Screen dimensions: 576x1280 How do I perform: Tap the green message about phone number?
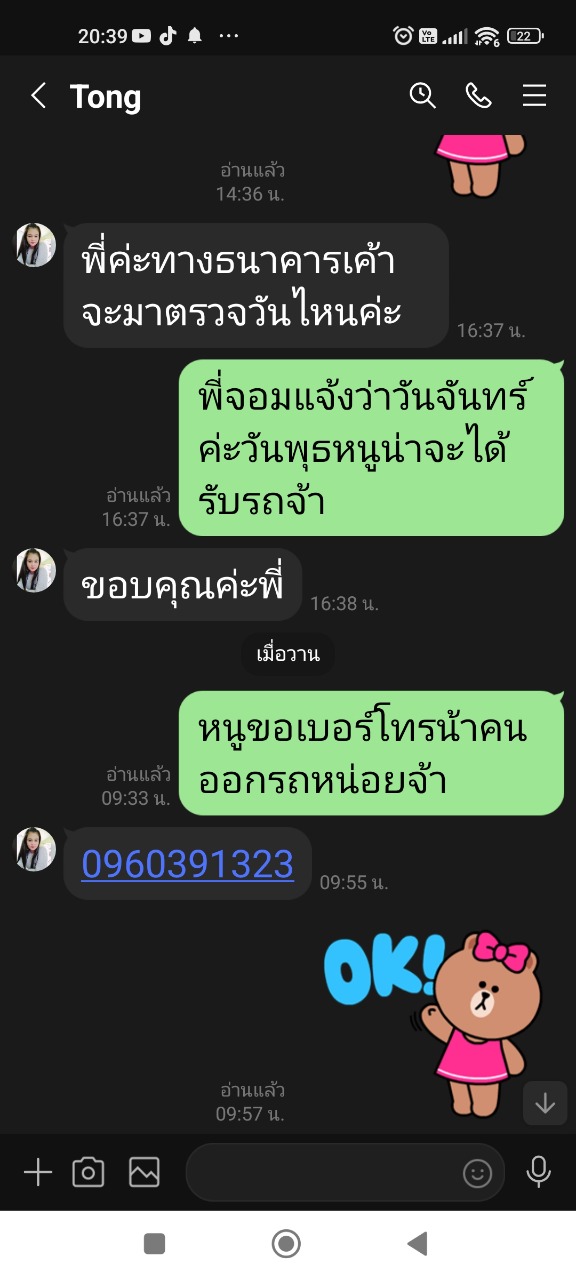(x=371, y=755)
